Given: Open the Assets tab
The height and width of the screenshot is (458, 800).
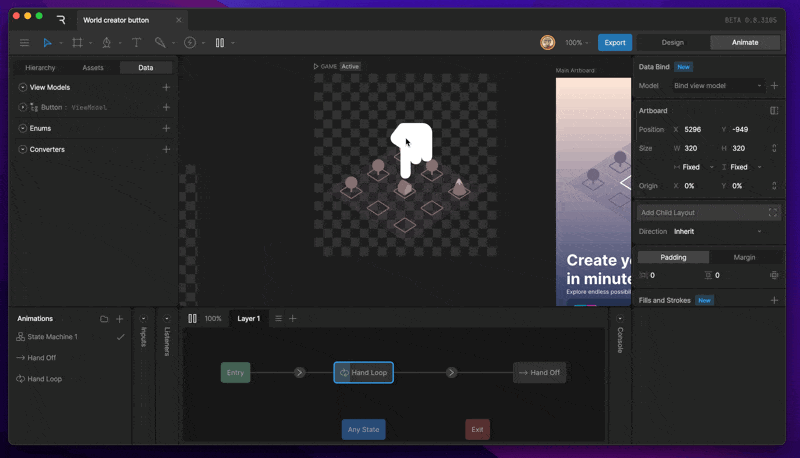Looking at the screenshot, I should click(x=93, y=67).
